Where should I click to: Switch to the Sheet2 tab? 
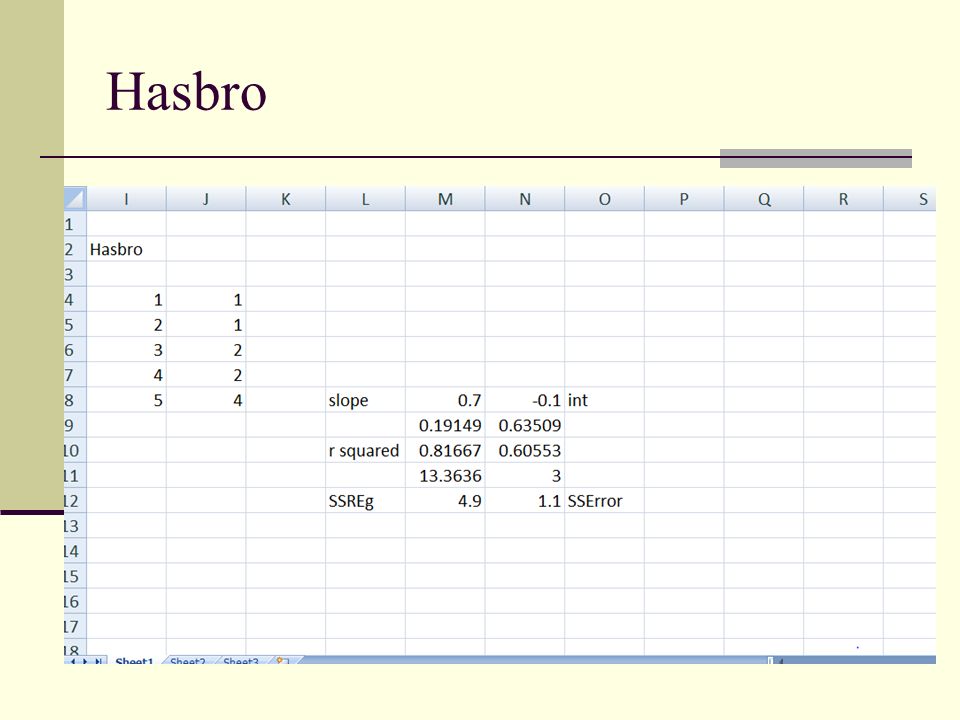[x=187, y=661]
